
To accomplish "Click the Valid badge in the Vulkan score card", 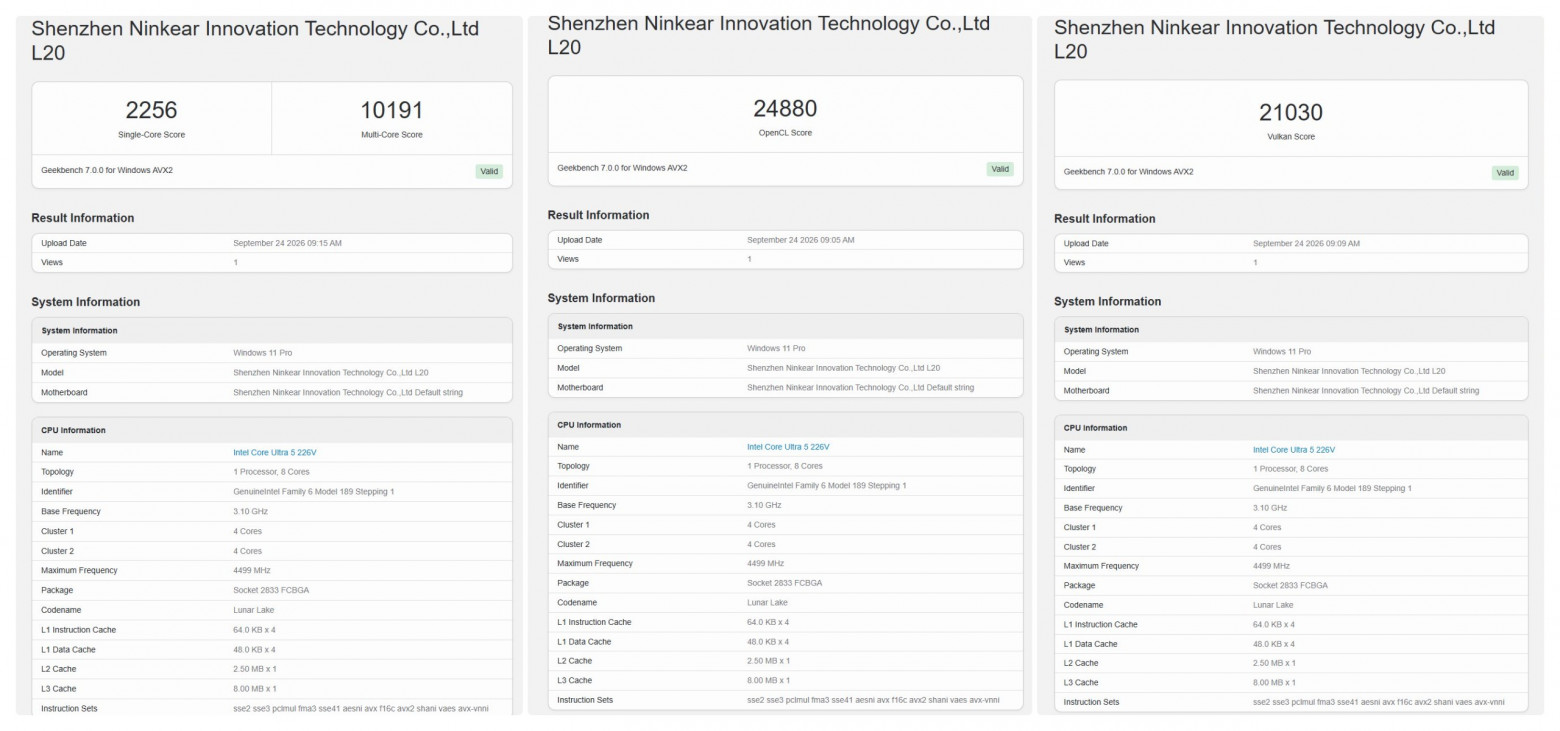I will pyautogui.click(x=1505, y=172).
